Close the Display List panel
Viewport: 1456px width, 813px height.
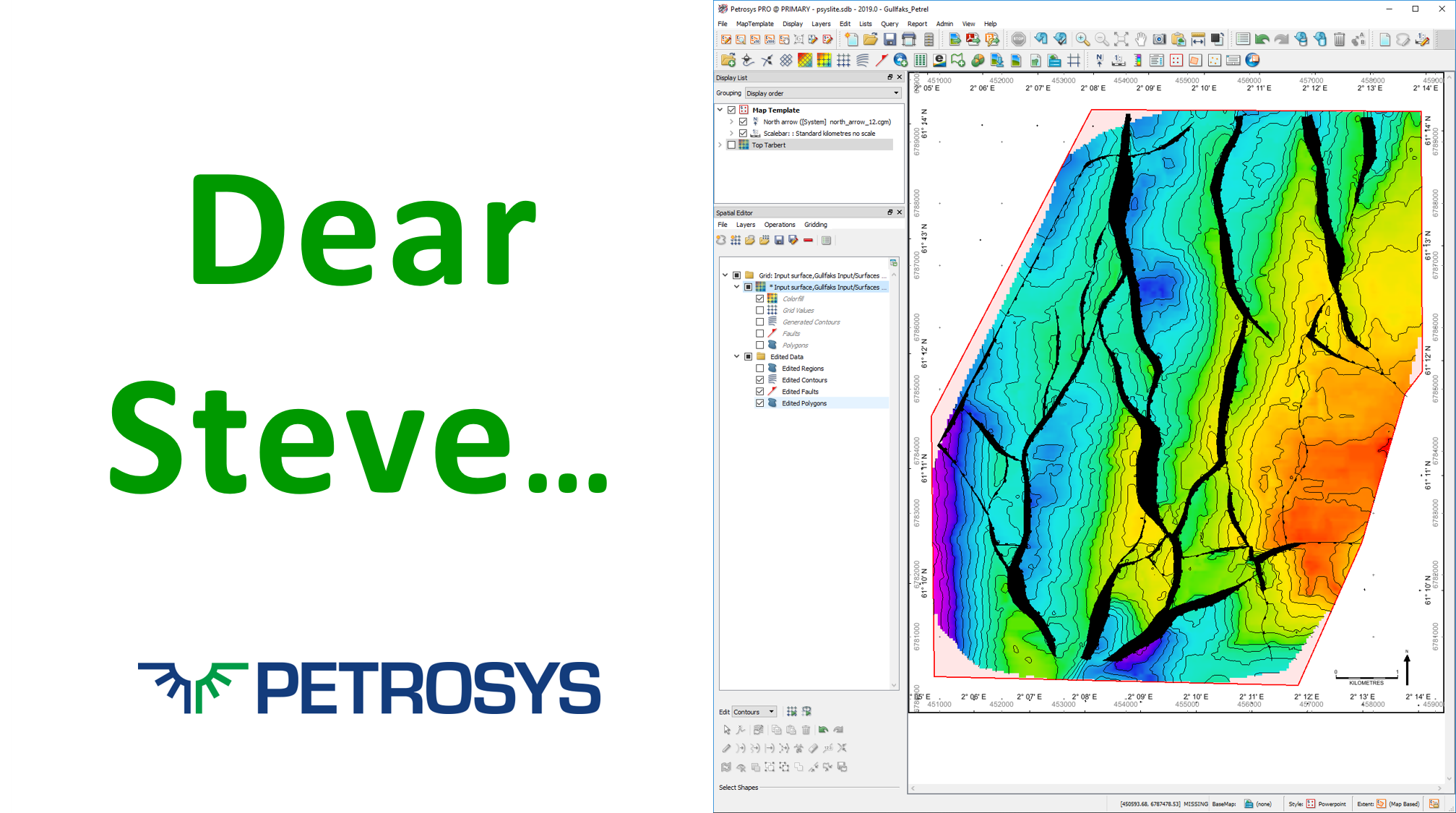(899, 77)
